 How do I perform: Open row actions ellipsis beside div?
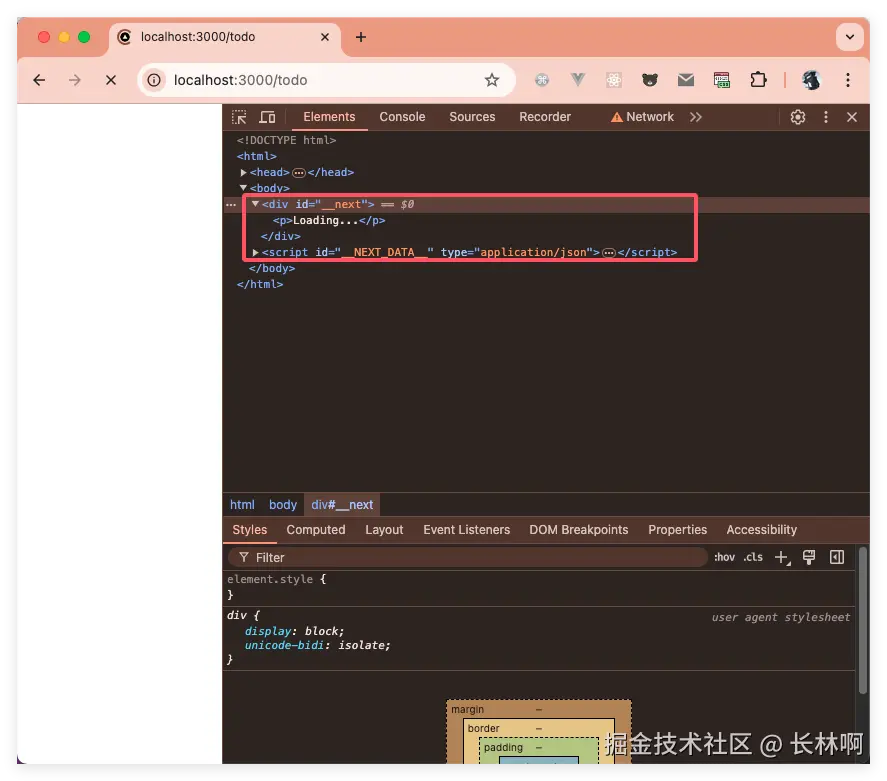tap(231, 205)
